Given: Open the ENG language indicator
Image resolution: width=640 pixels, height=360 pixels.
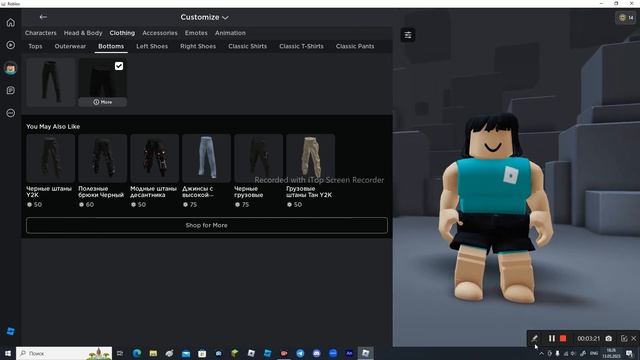Looking at the screenshot, I should point(594,353).
